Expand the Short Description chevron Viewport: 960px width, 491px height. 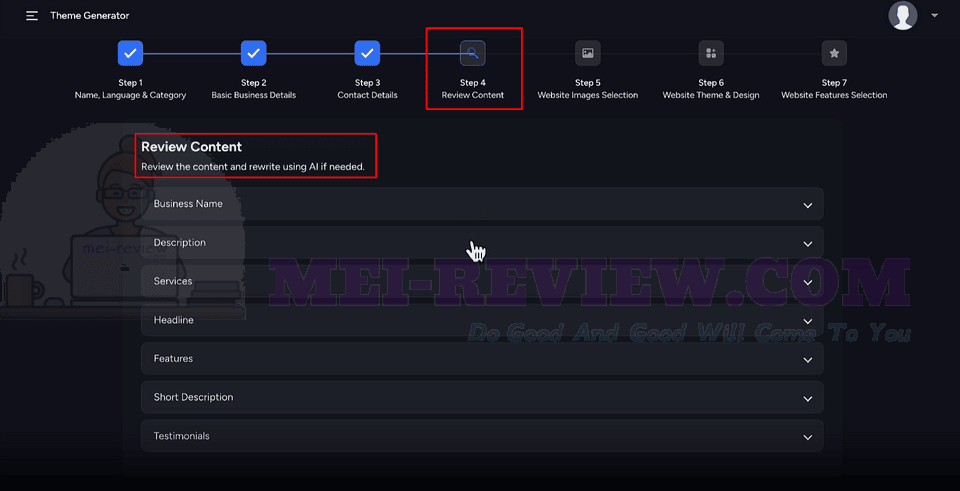pyautogui.click(x=808, y=399)
